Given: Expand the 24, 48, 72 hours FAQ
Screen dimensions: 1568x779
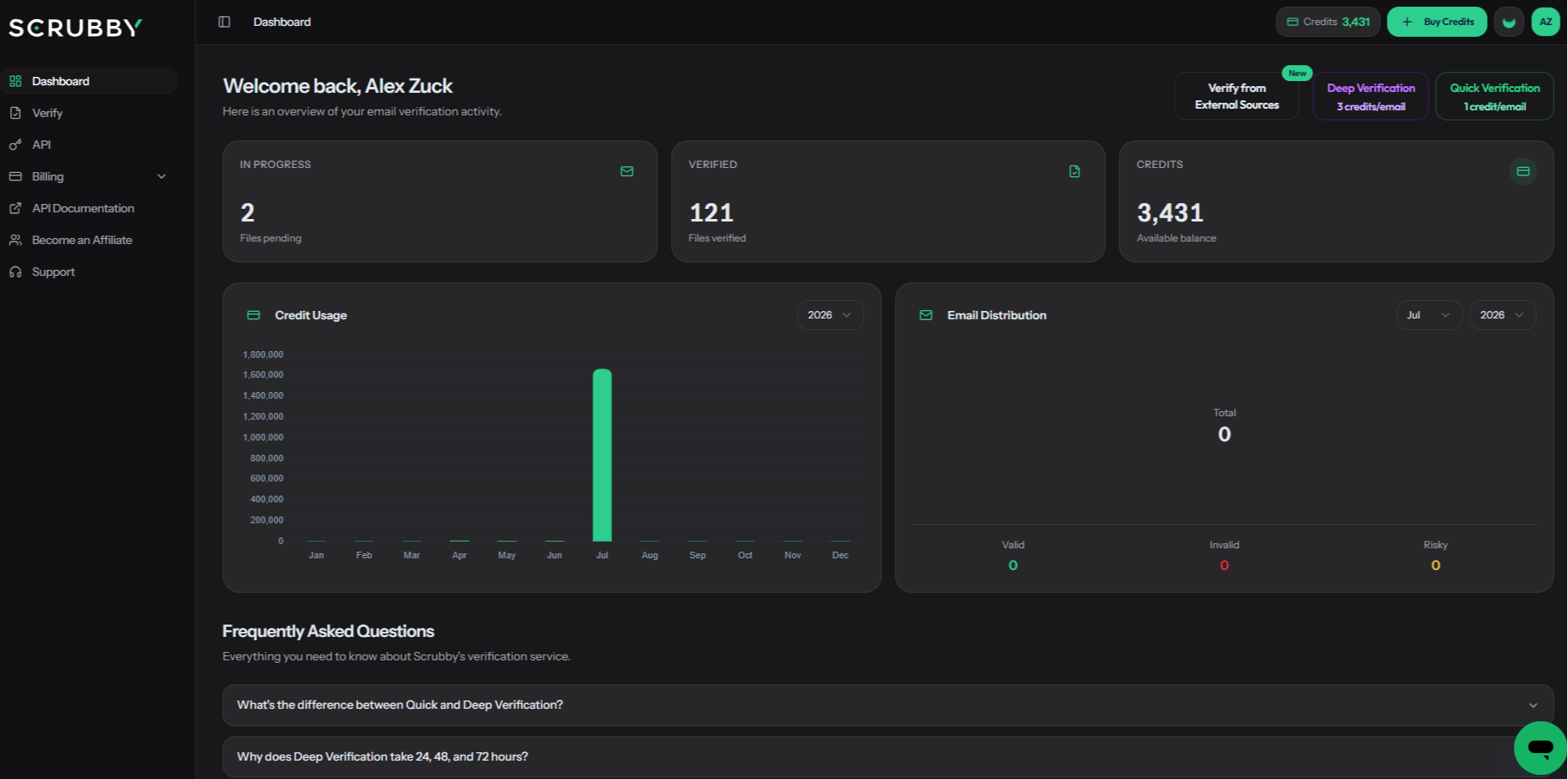Looking at the screenshot, I should 888,757.
